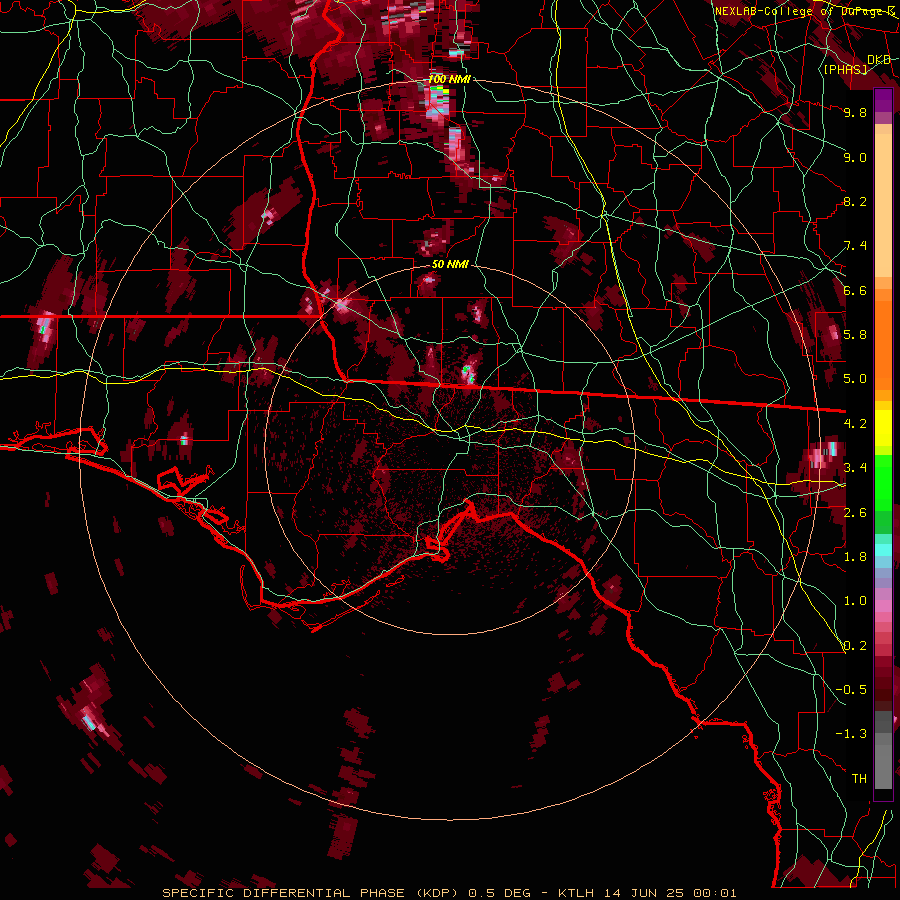Click the 100 NMI range ring label
Image resolution: width=900 pixels, height=900 pixels.
click(x=449, y=79)
